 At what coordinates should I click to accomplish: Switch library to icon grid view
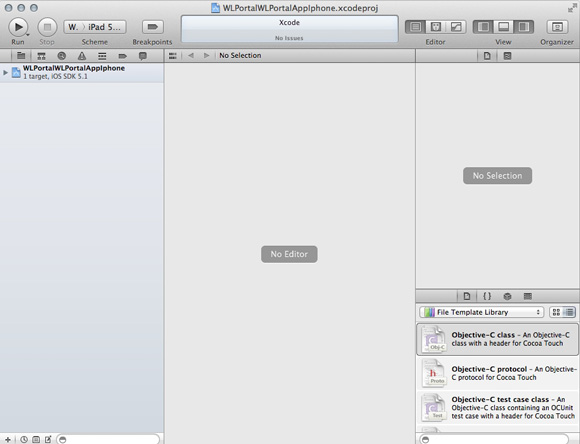coord(556,312)
